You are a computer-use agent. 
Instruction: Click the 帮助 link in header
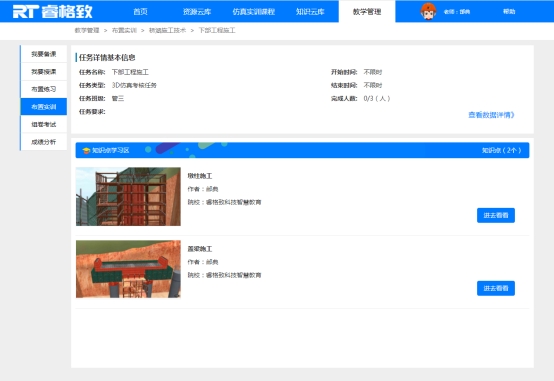tap(509, 11)
